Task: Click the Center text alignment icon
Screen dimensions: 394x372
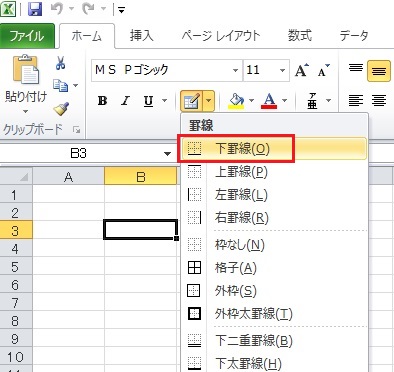Action: click(379, 100)
